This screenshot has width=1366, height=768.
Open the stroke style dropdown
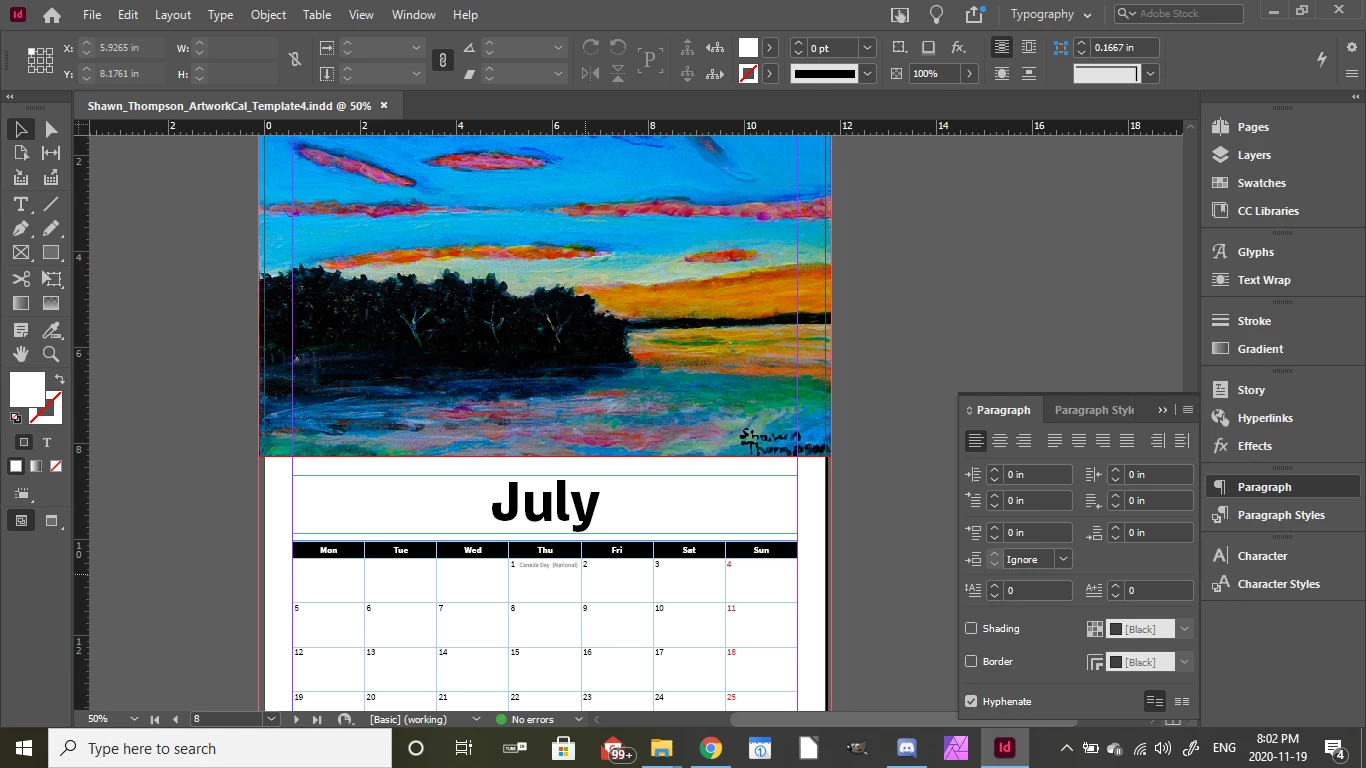pos(867,73)
